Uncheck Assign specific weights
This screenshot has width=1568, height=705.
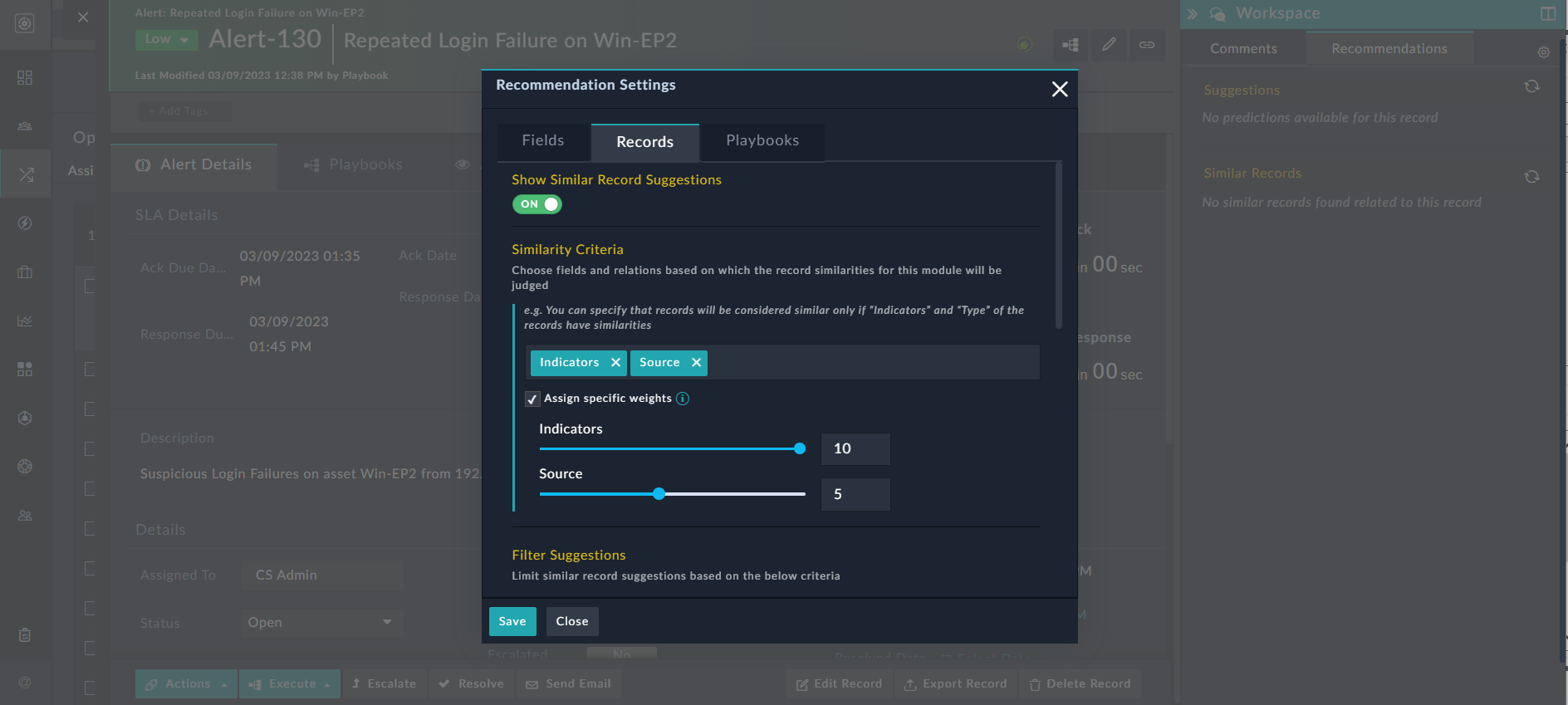coord(532,399)
